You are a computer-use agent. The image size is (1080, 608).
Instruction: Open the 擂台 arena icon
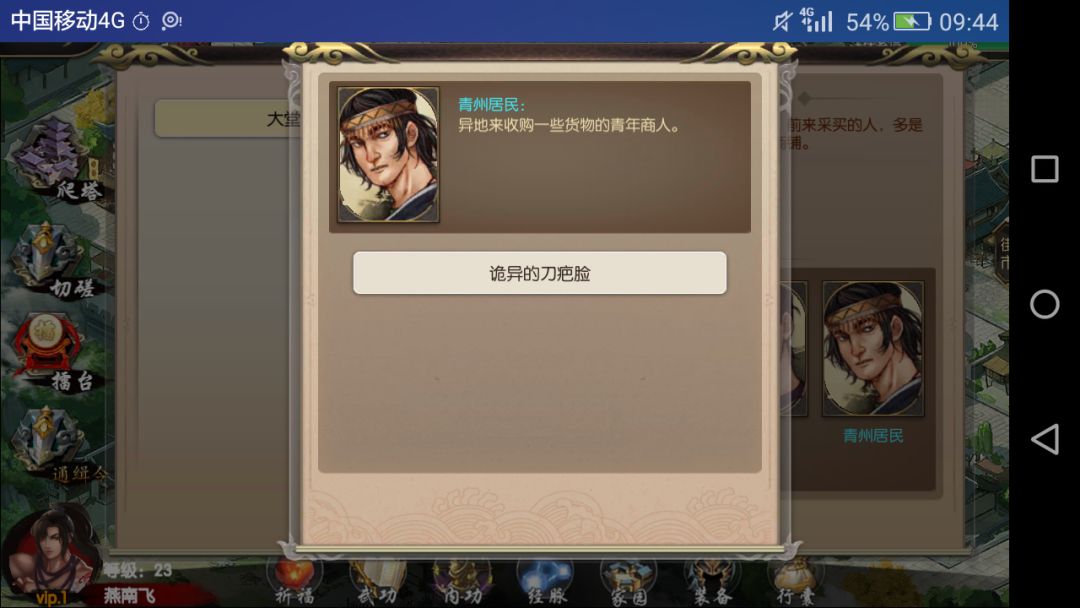pyautogui.click(x=55, y=353)
